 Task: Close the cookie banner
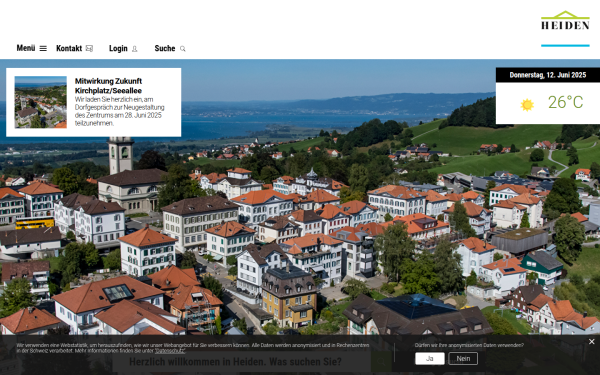pos(592,342)
